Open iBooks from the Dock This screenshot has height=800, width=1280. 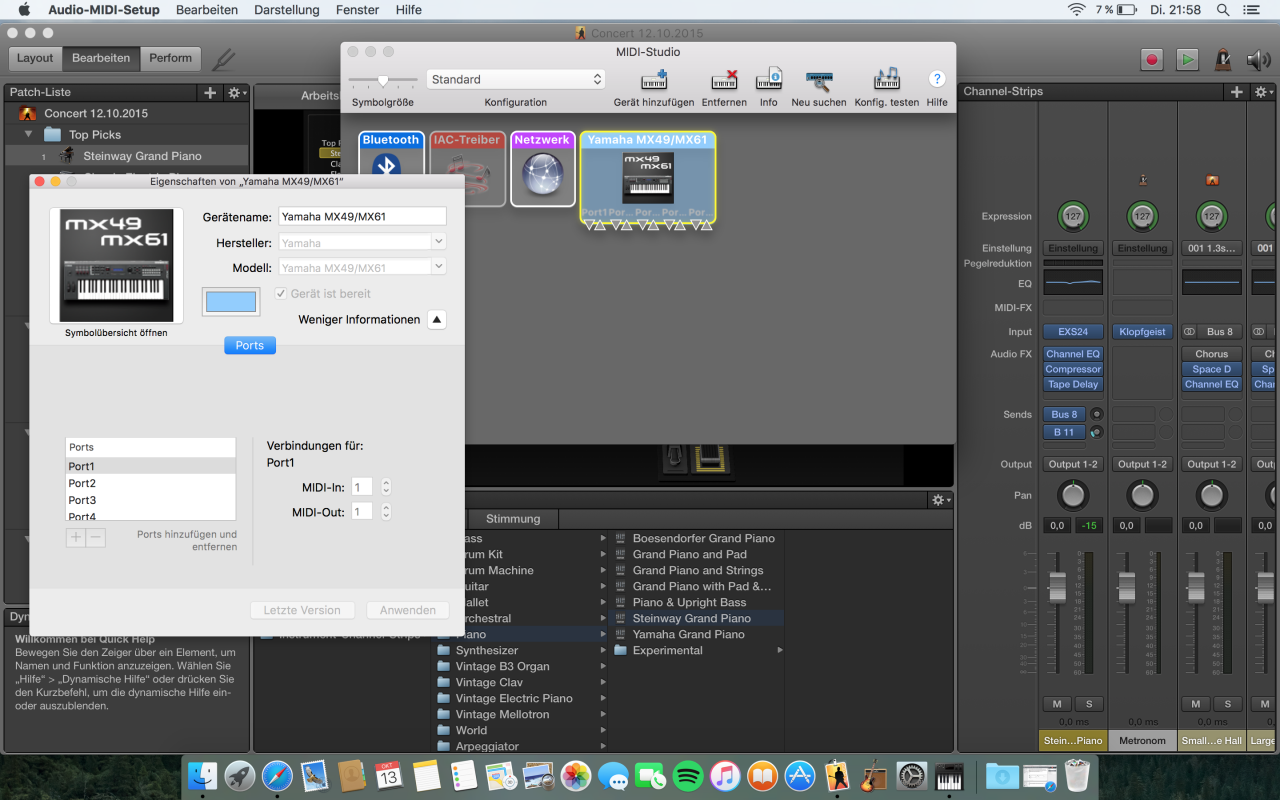(762, 775)
